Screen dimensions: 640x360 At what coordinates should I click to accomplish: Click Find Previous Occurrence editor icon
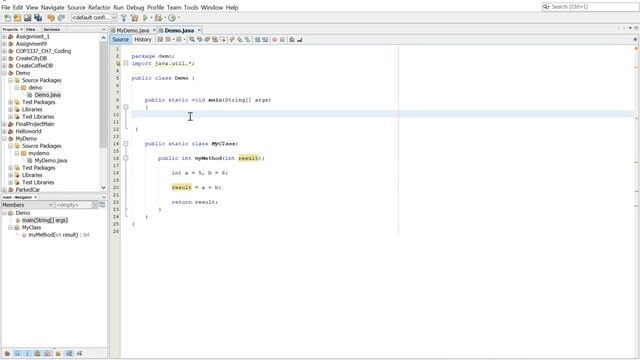pos(200,40)
